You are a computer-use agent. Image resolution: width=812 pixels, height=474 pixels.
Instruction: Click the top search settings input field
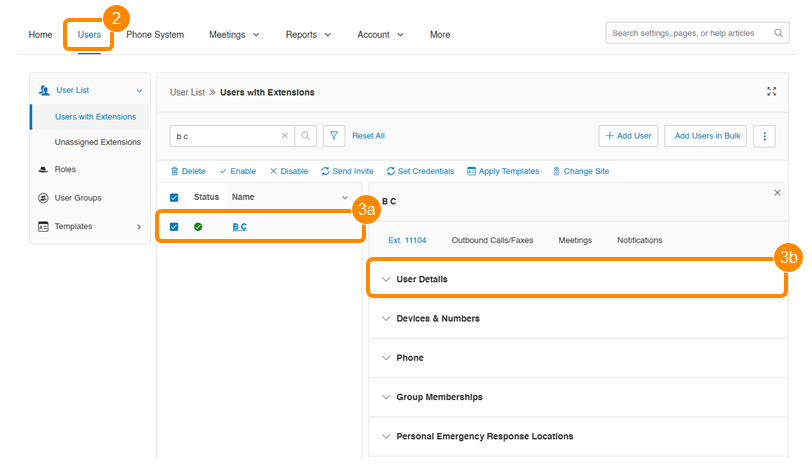(690, 33)
